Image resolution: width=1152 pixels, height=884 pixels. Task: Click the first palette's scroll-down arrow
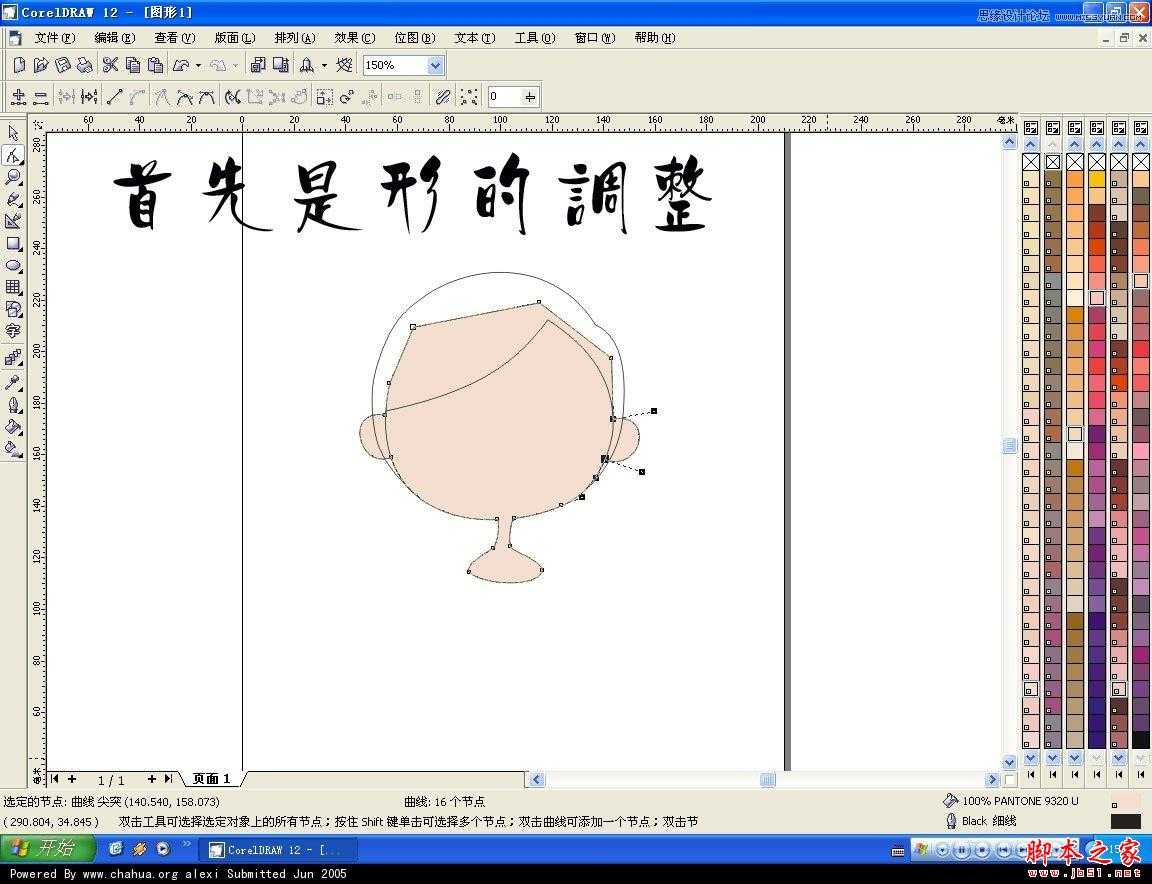pyautogui.click(x=1031, y=758)
